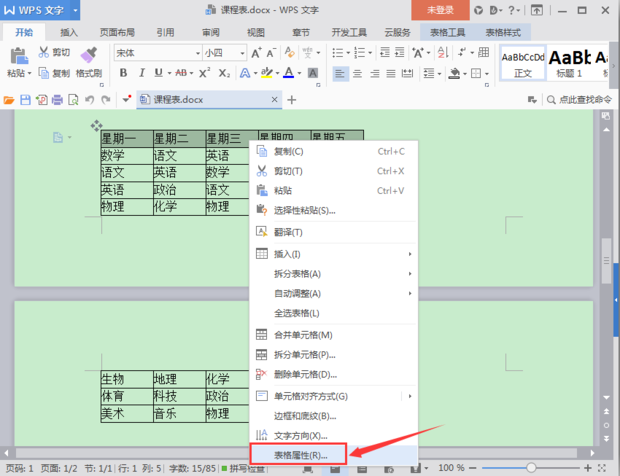
Task: Click the insert table grid icon
Action: (x=484, y=52)
